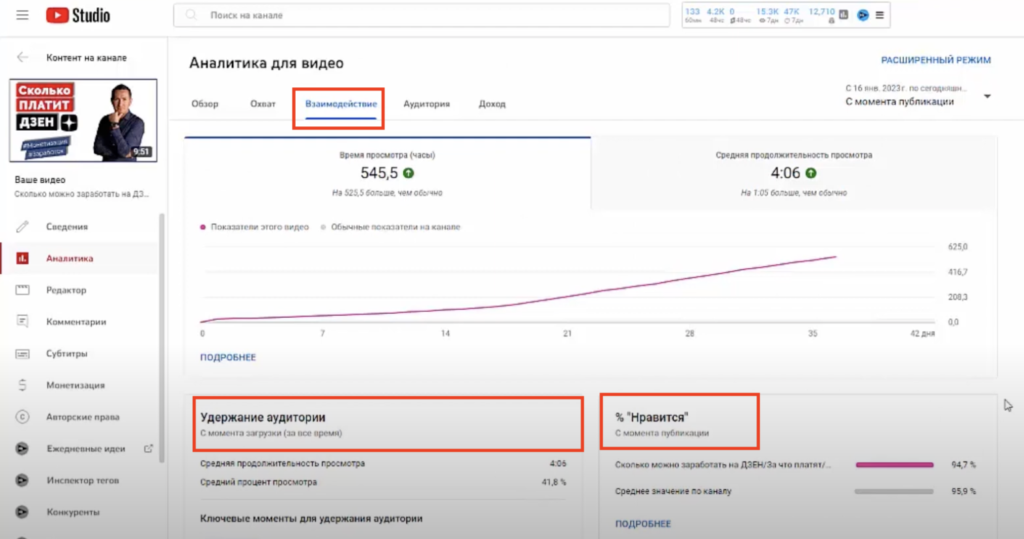Open the hamburger menu next to YouTube Studio logo
This screenshot has width=1024, height=539.
click(x=22, y=16)
